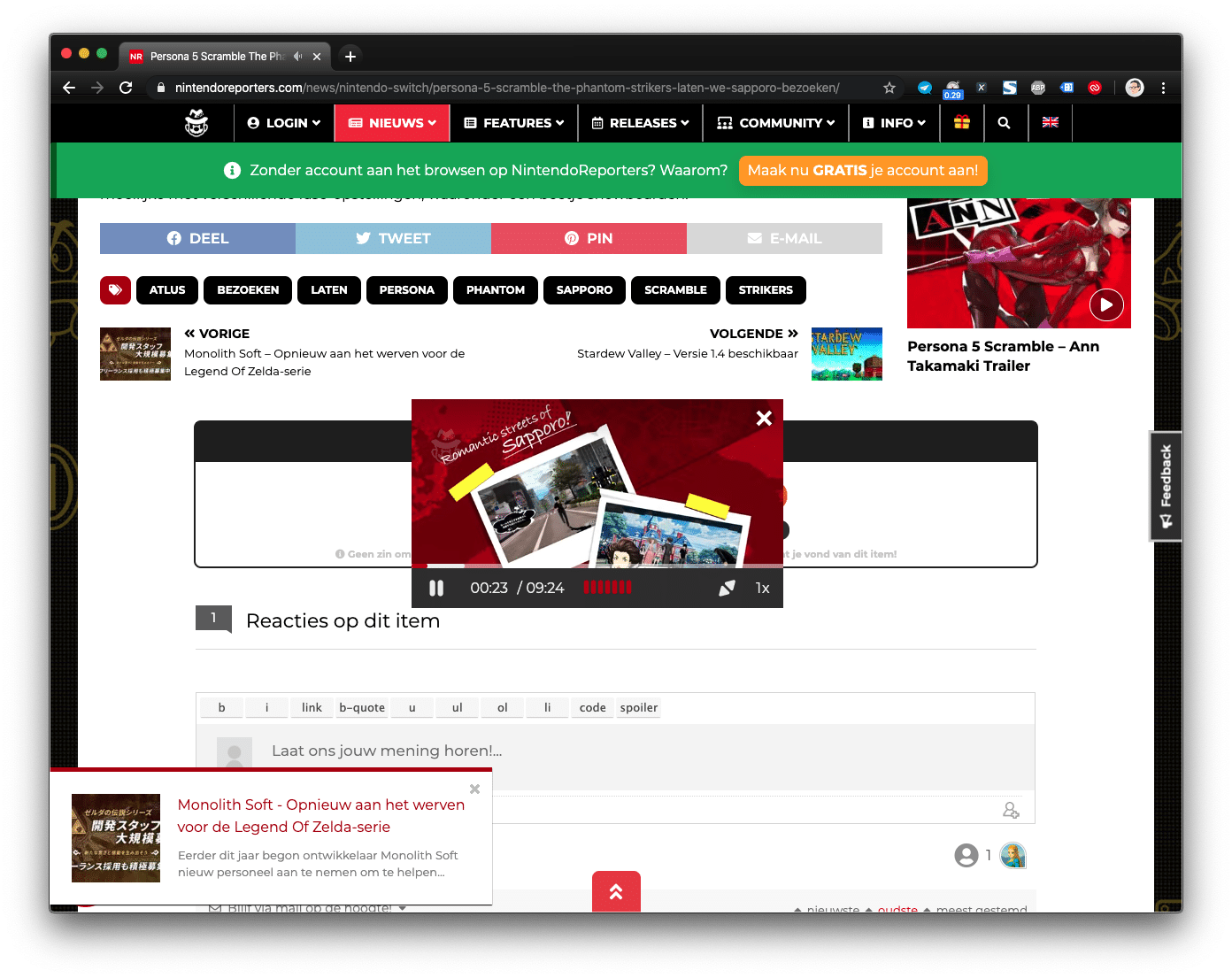Share article via E-MAIL button
The height and width of the screenshot is (978, 1232).
tap(784, 238)
